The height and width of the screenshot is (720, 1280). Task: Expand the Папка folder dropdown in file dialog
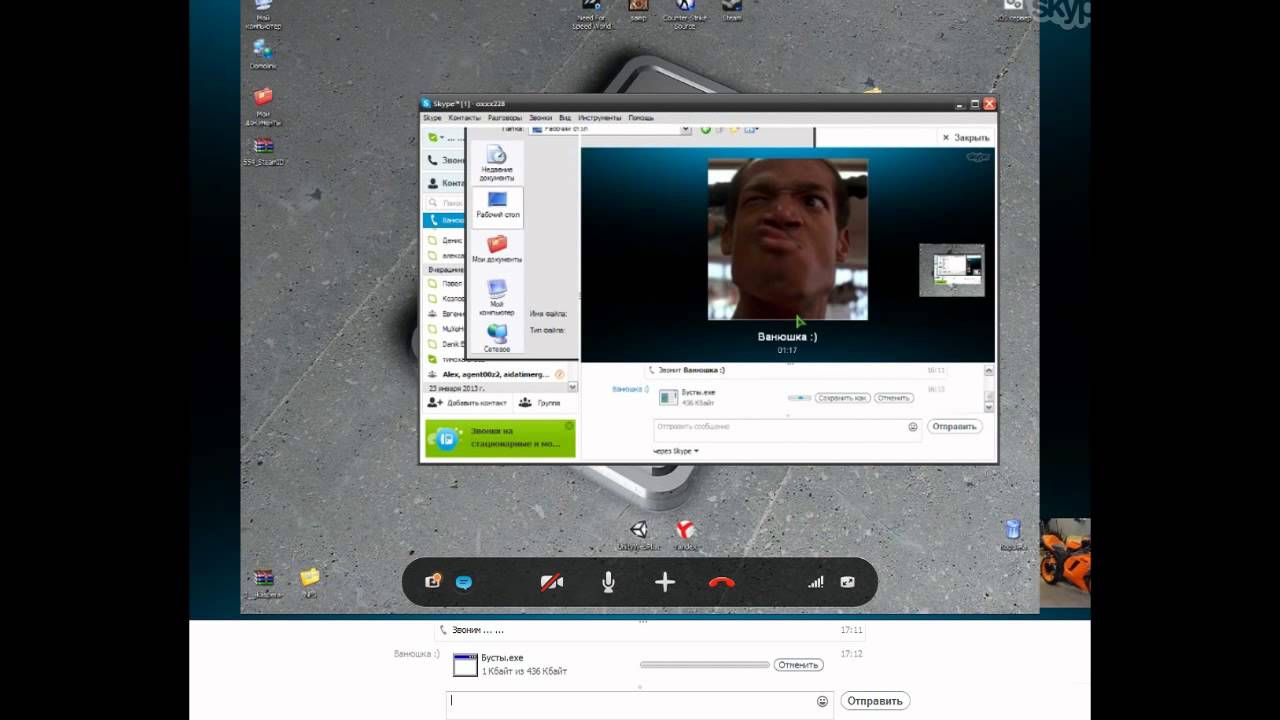[x=686, y=129]
